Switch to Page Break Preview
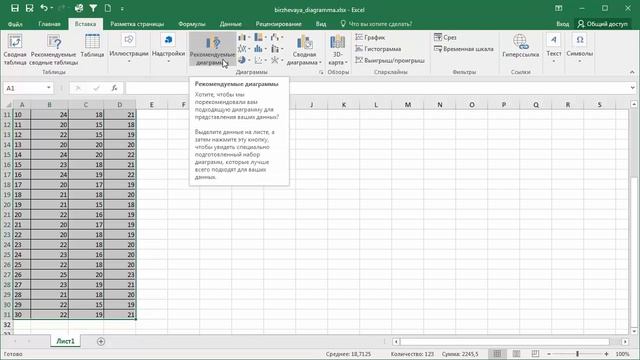 click(x=535, y=354)
